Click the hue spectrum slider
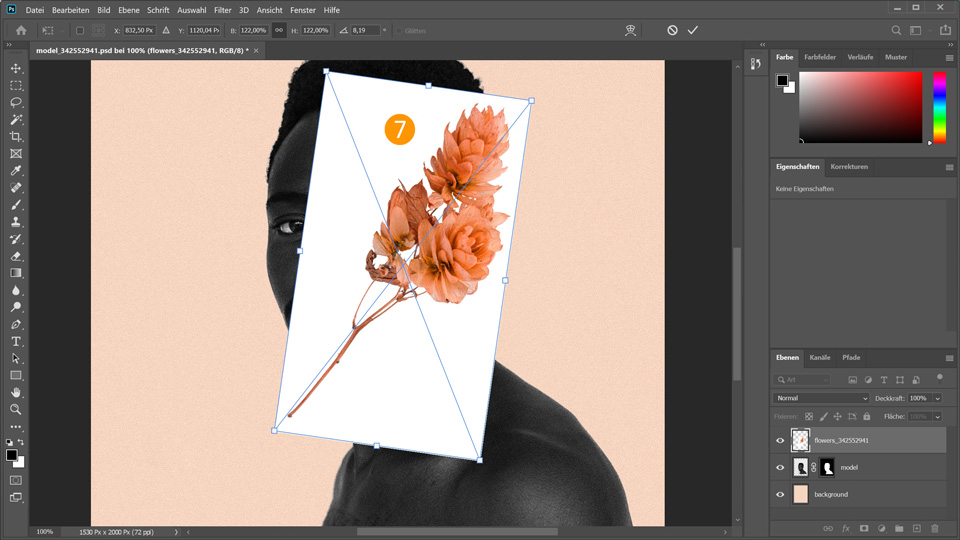 coord(939,107)
